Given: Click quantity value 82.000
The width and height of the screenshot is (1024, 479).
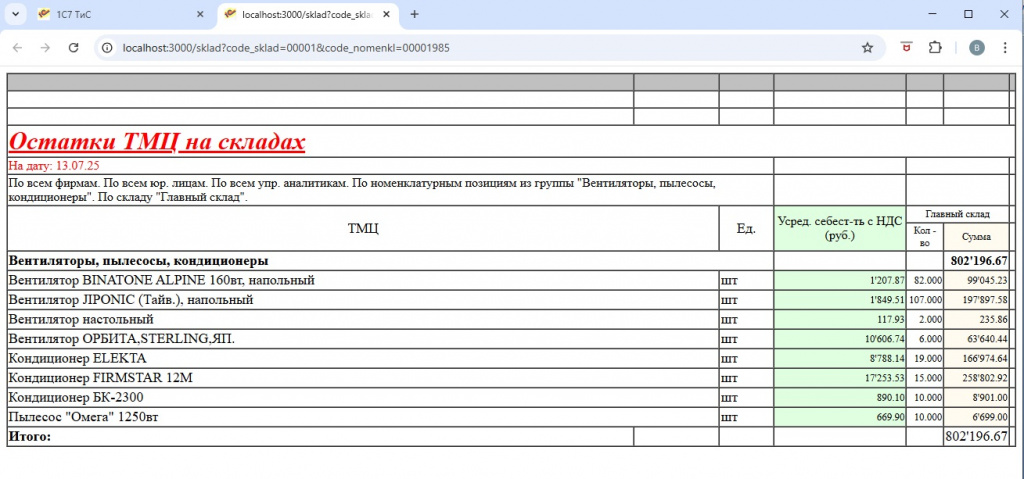Looking at the screenshot, I should tap(927, 280).
